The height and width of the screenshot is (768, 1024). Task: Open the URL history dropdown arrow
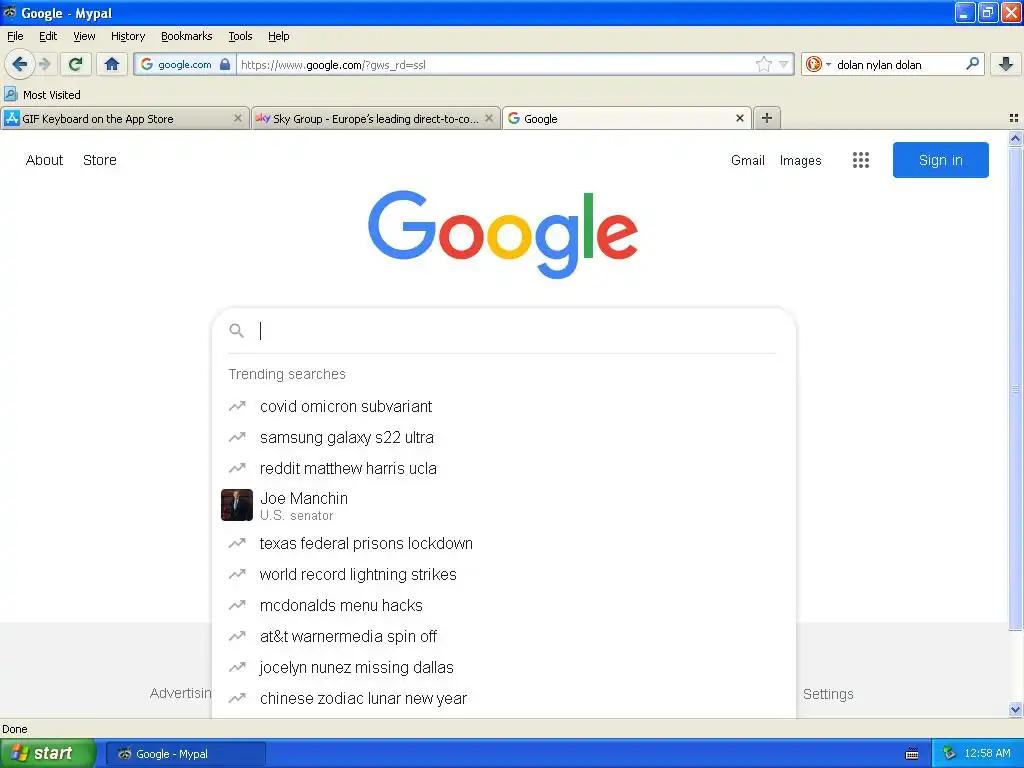783,64
